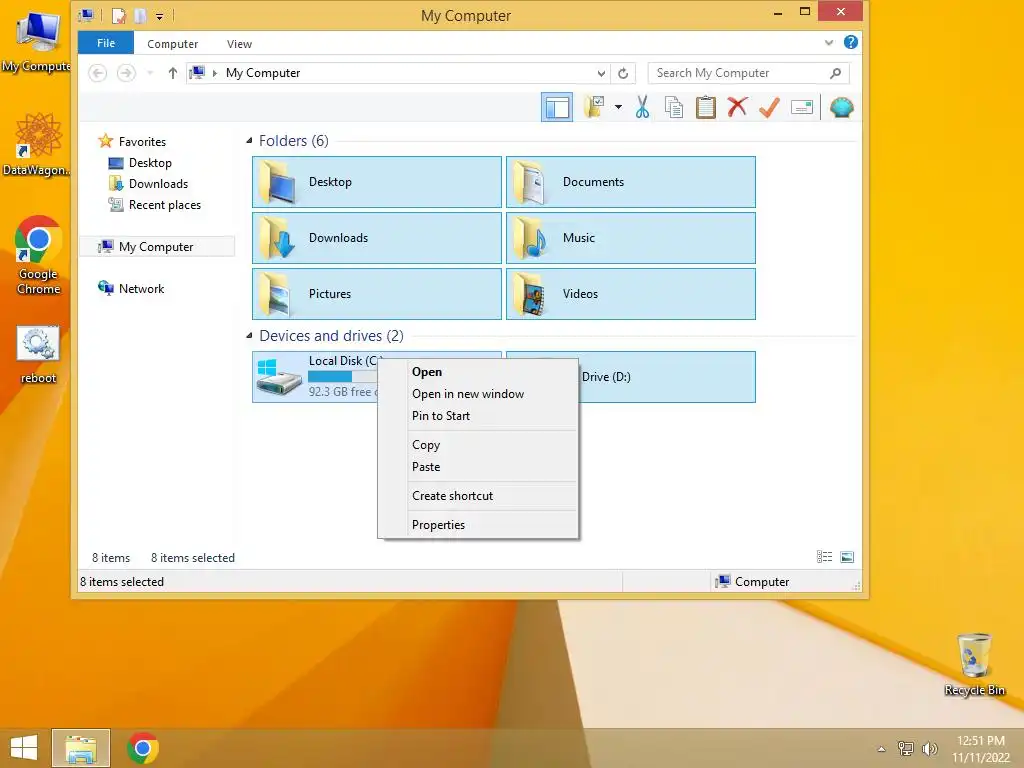The height and width of the screenshot is (768, 1024).
Task: Expand the address bar path arrow
Action: click(215, 73)
